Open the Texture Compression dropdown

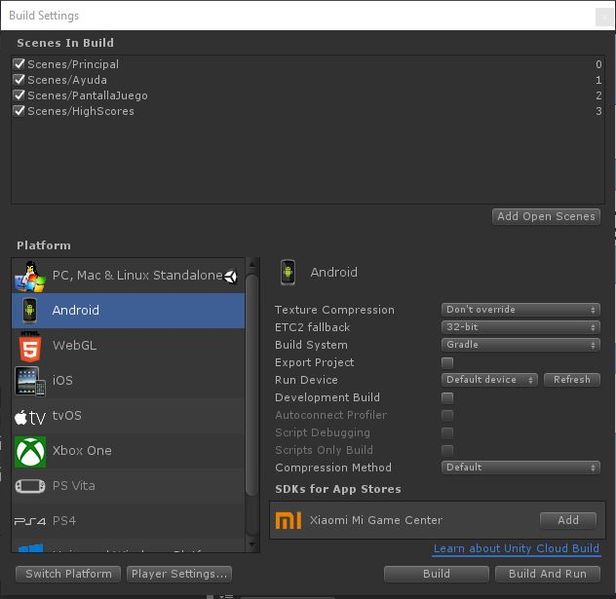pyautogui.click(x=521, y=310)
